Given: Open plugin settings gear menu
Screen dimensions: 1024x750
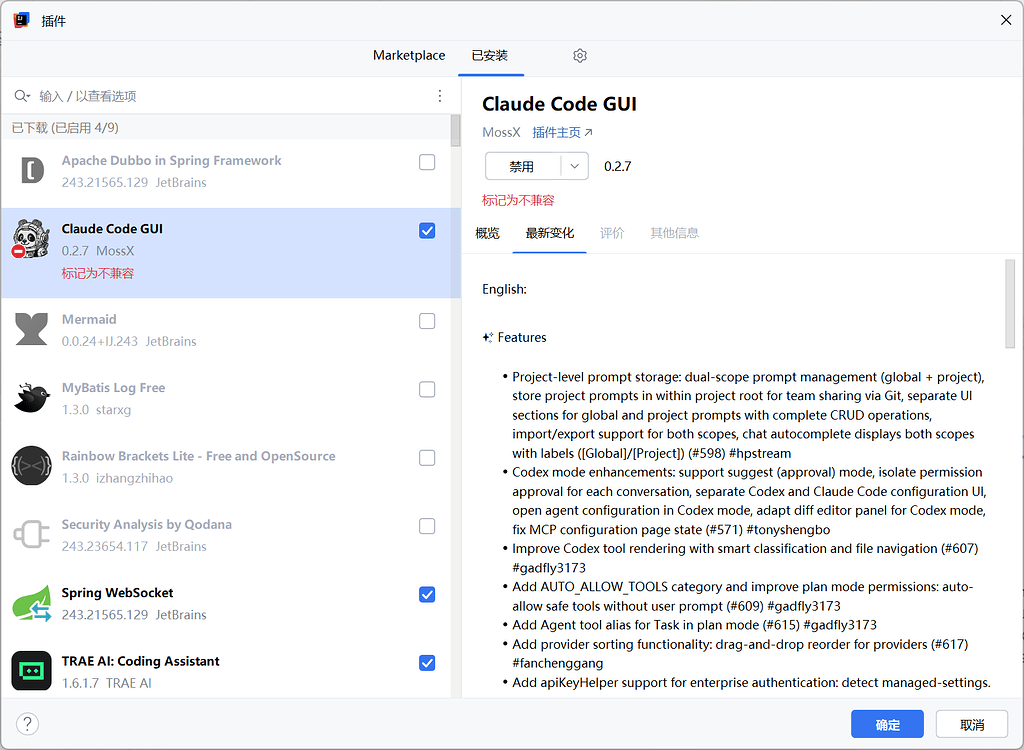Looking at the screenshot, I should click(x=580, y=56).
